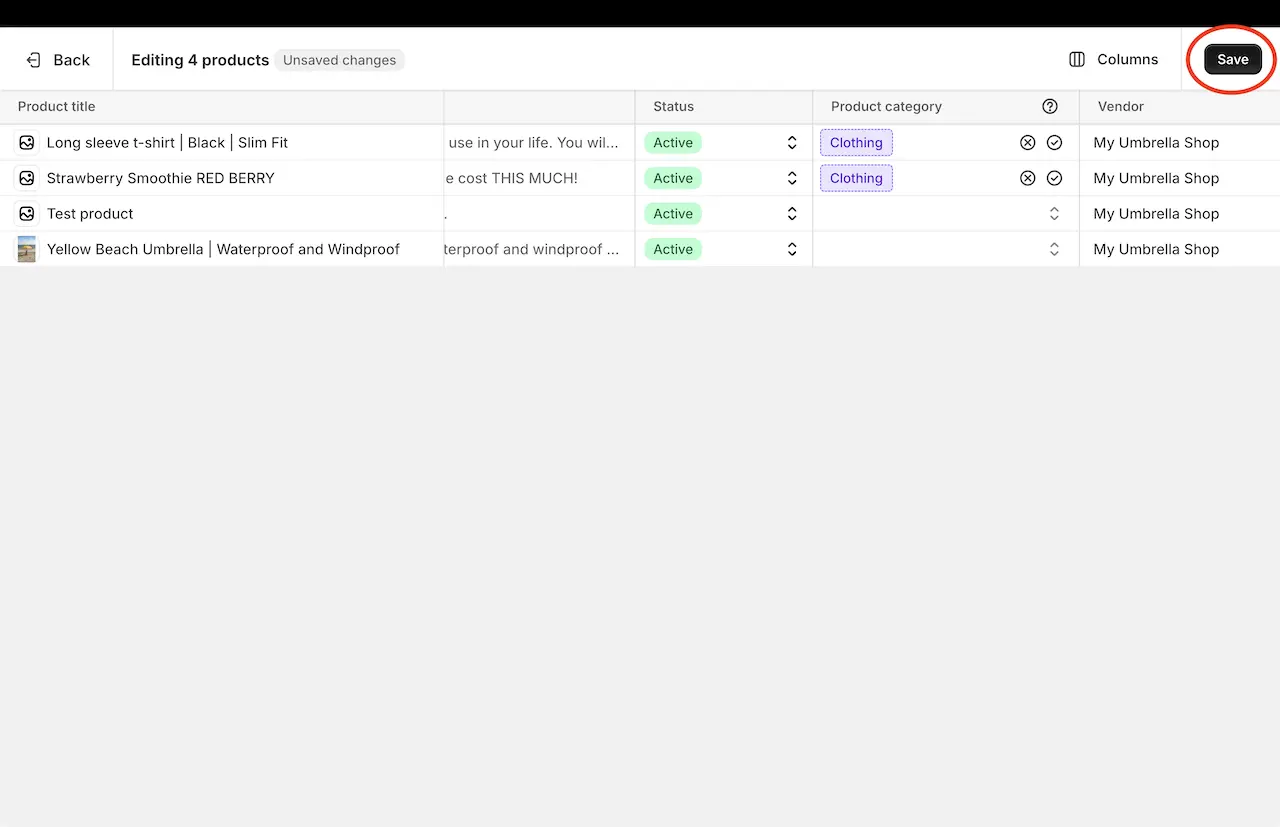
Task: Toggle Active status badge for Yellow Beach Umbrella
Action: click(x=673, y=249)
